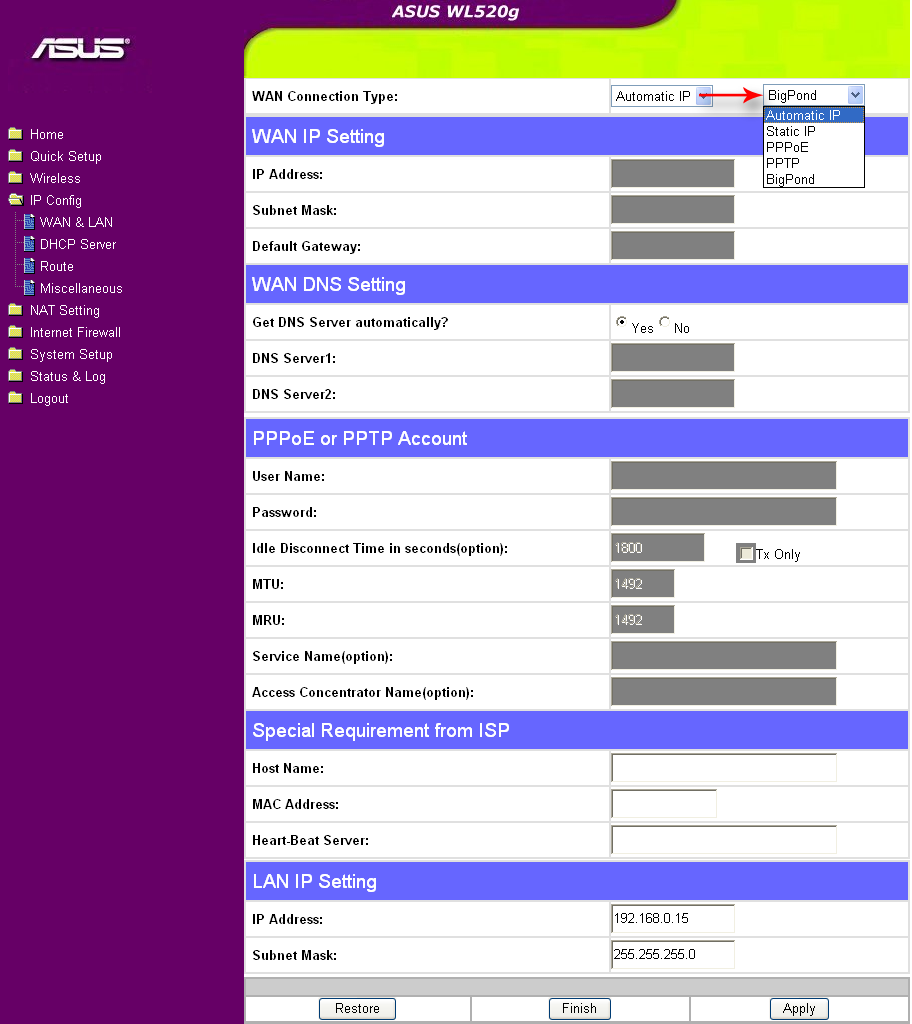The image size is (912, 1024).
Task: Click the Quick Setup folder icon
Action: coord(16,156)
